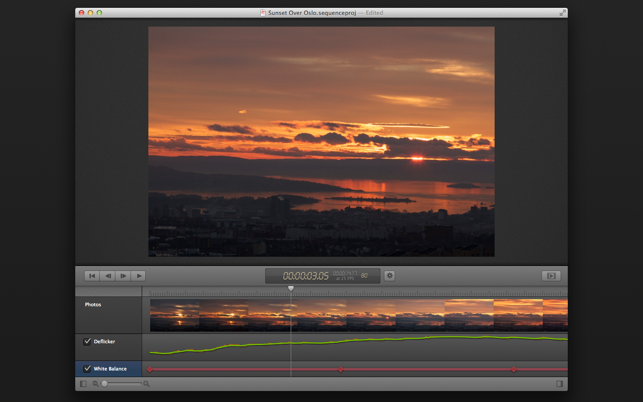
Task: Close the window with the red button
Action: 81,13
